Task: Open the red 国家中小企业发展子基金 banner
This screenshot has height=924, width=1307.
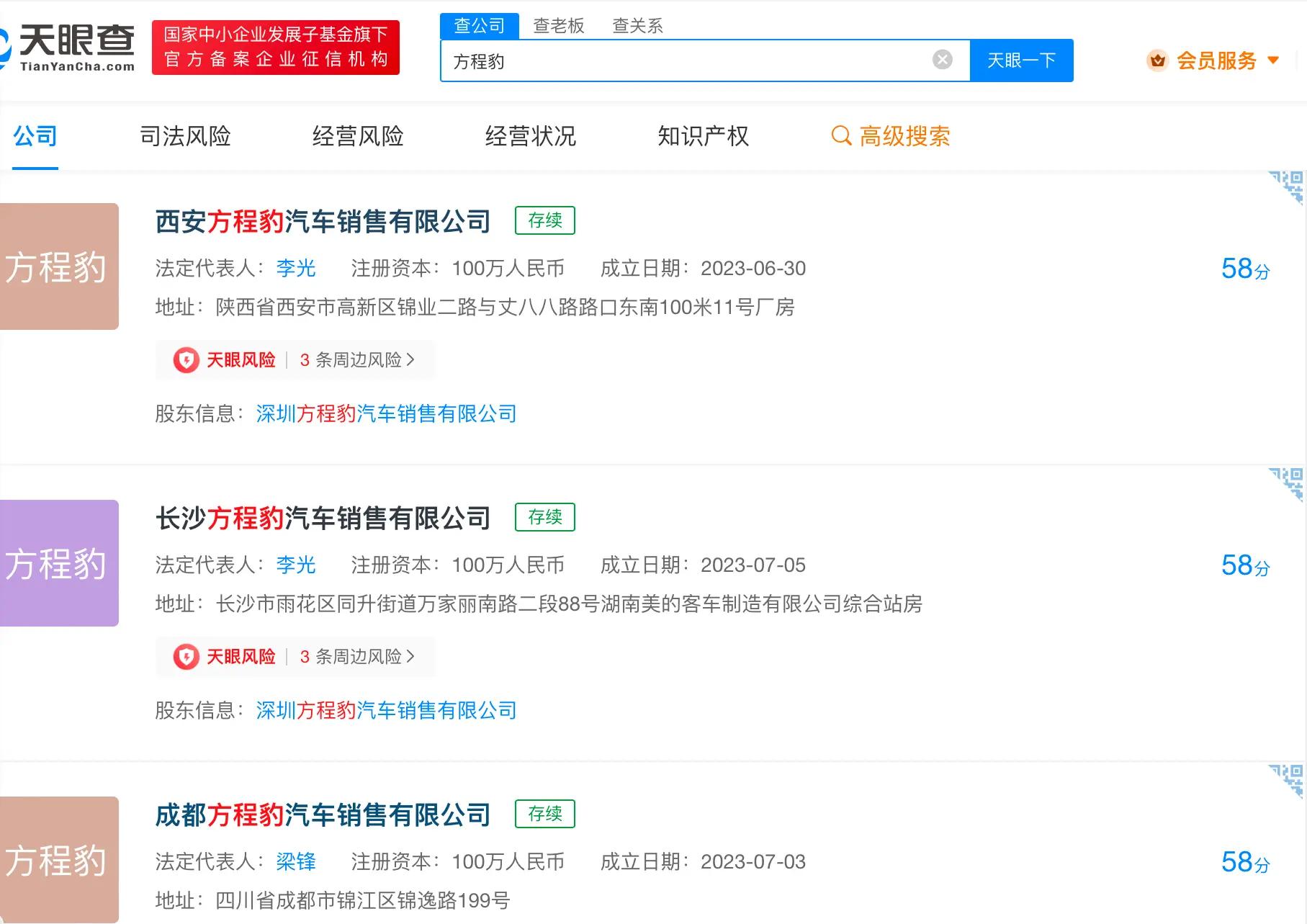Action: point(276,48)
